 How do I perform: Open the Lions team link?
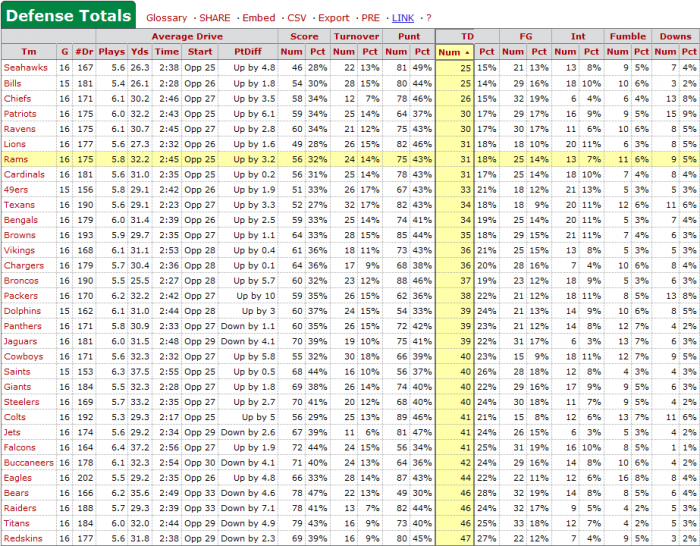[15, 144]
